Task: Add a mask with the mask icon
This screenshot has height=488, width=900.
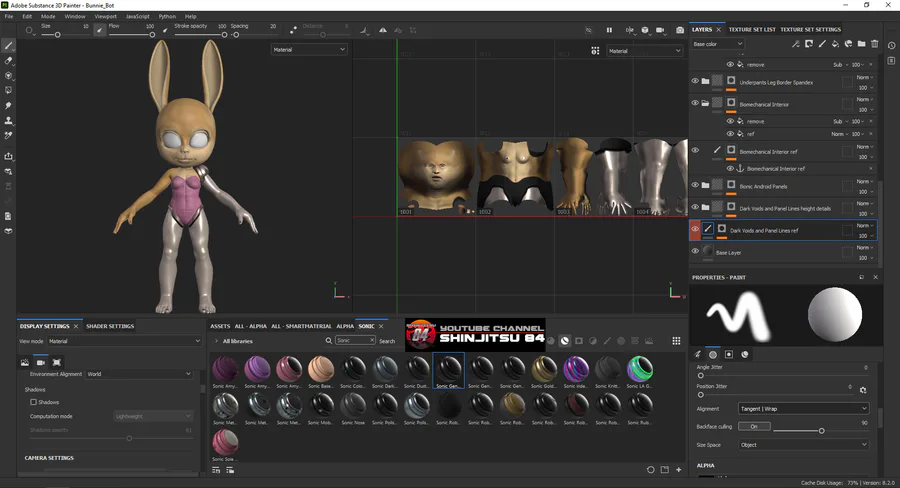Action: click(809, 44)
